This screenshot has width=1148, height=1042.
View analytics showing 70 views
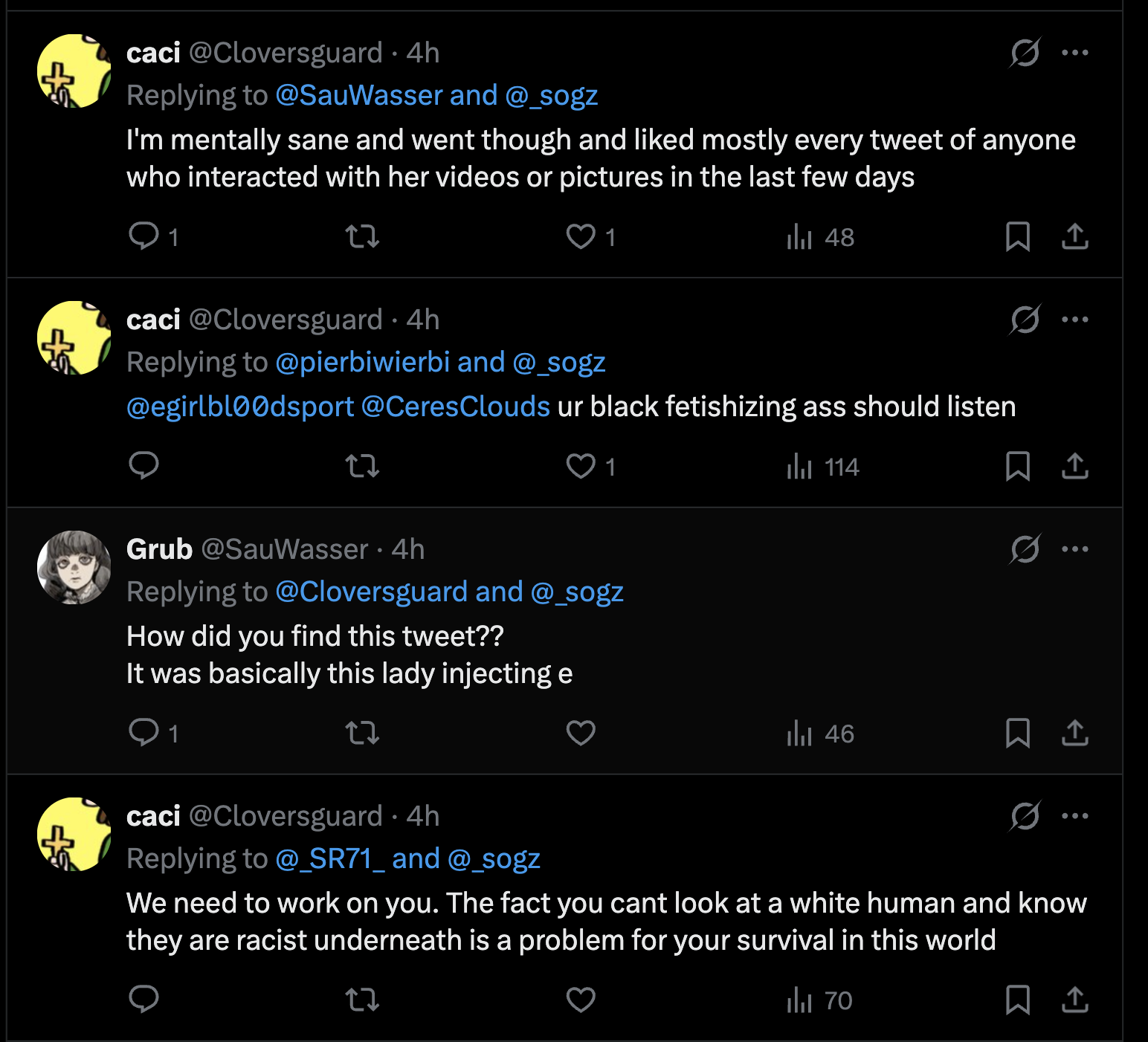tap(819, 1000)
